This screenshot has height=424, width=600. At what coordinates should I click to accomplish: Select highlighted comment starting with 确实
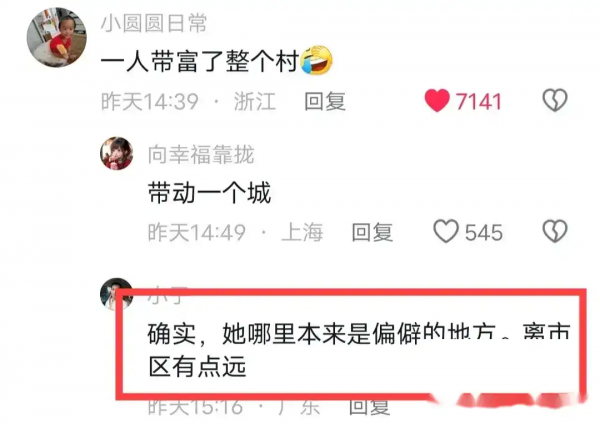click(x=359, y=350)
